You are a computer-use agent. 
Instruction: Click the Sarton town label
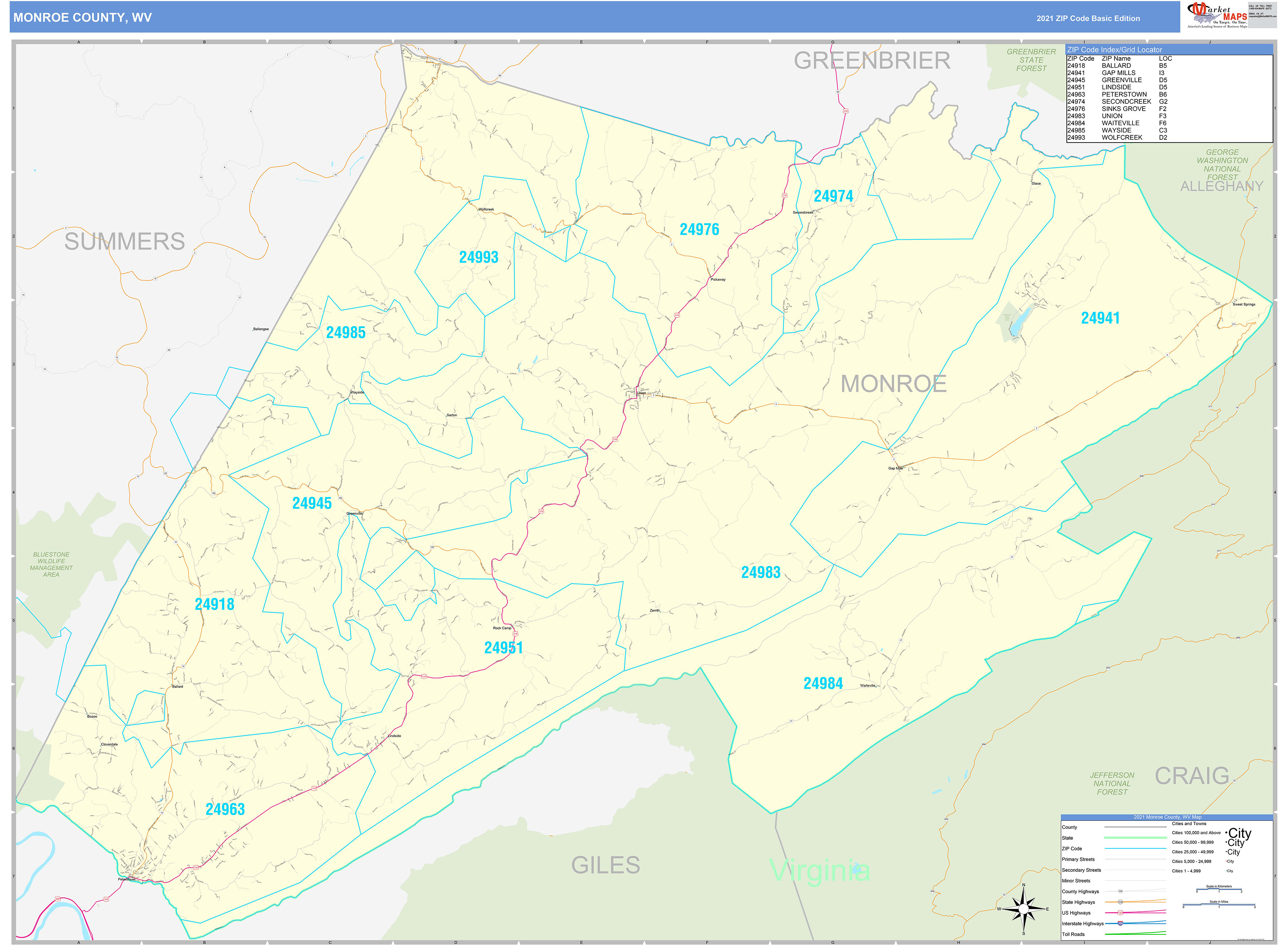click(452, 415)
